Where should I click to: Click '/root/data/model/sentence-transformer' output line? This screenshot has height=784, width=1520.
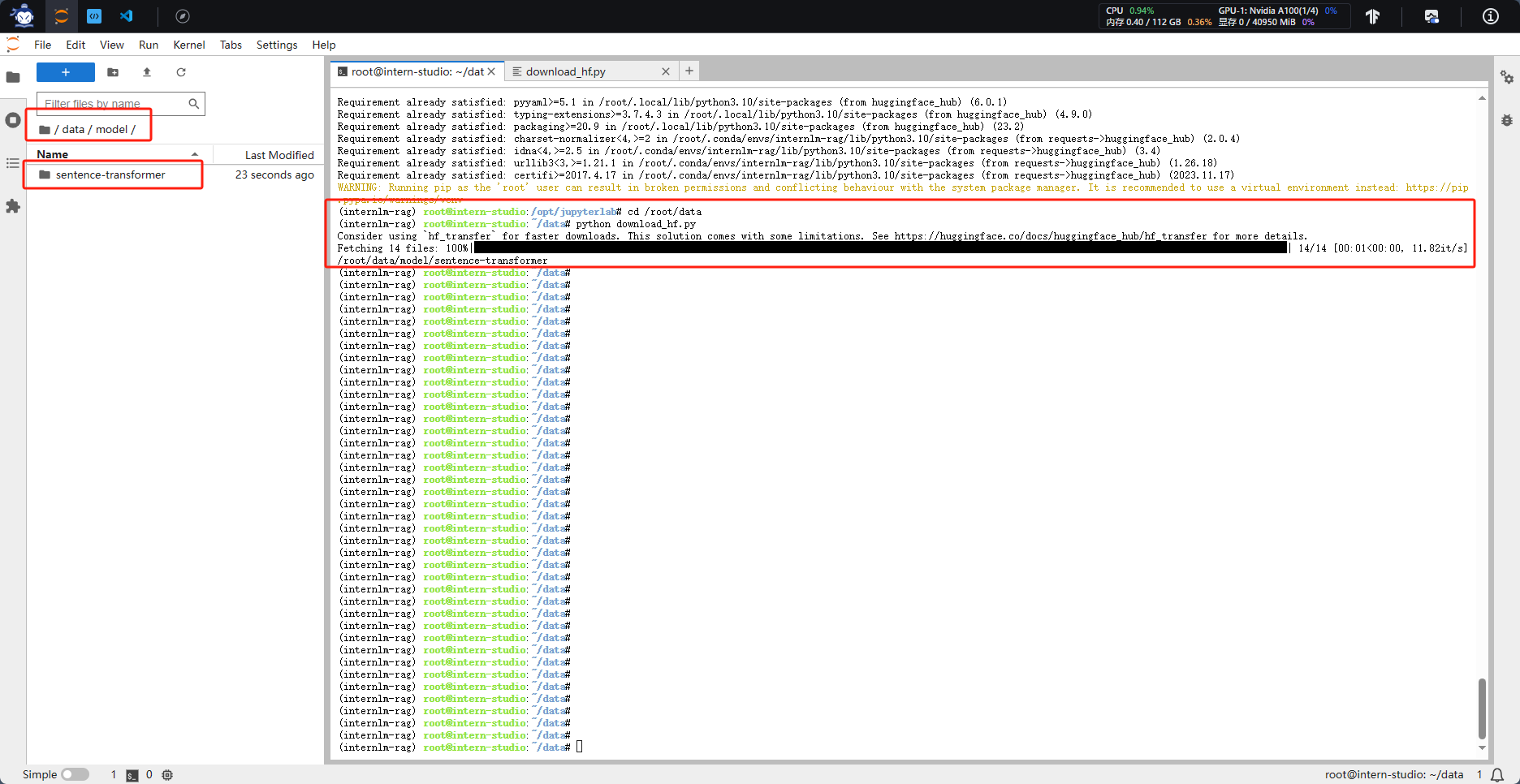[443, 261]
